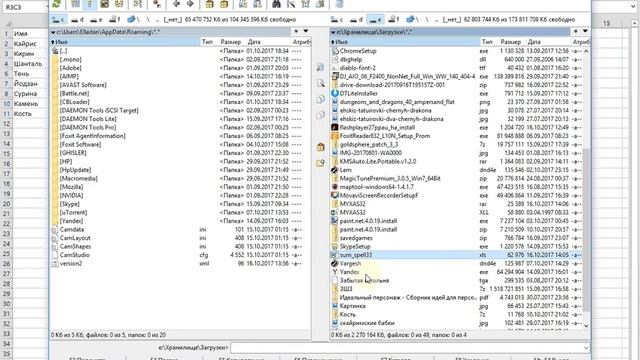
Task: Click the first yellow Pack files gift icon
Action: (x=209, y=4)
